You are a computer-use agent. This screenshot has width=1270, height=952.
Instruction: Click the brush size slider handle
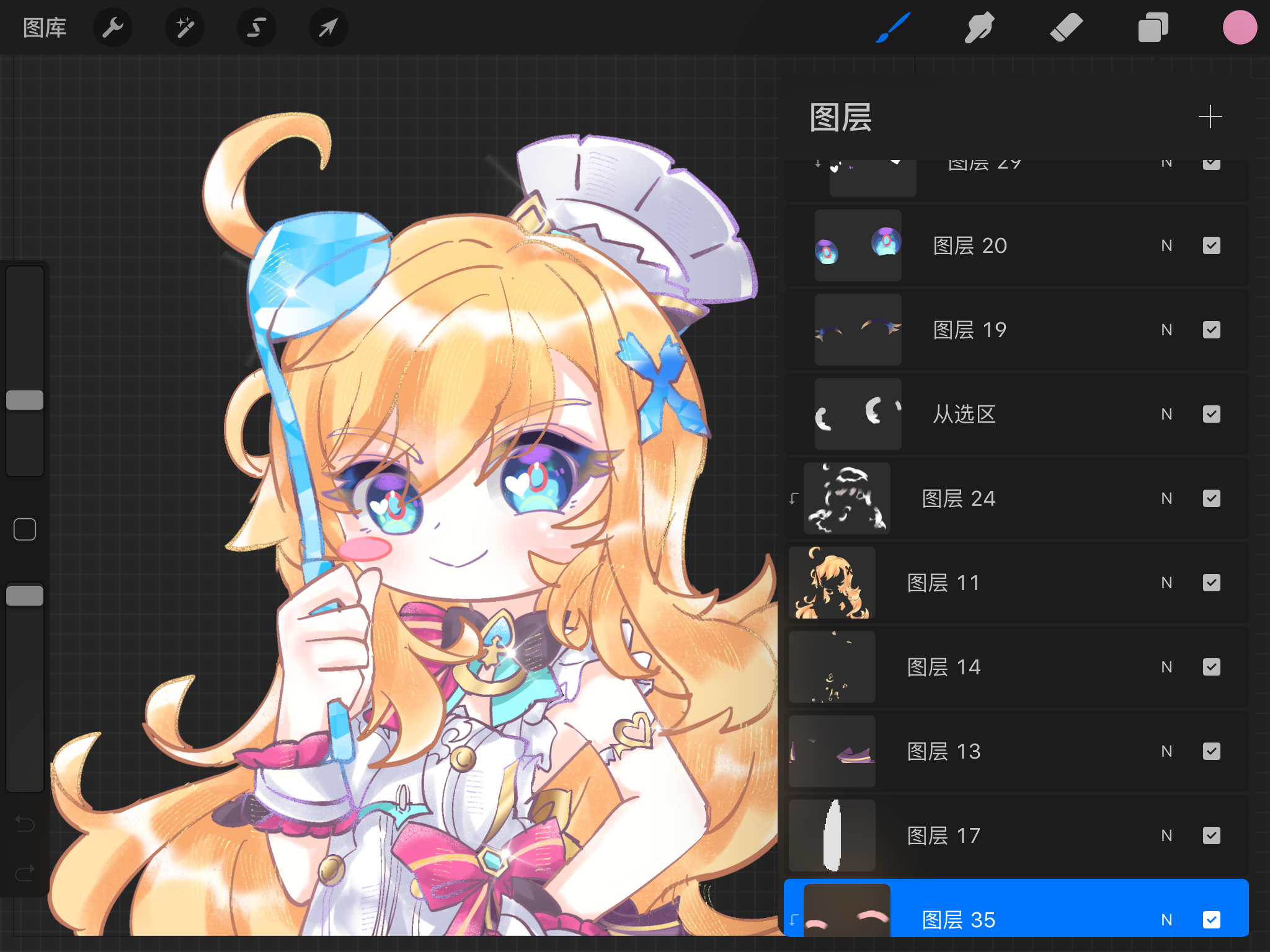pos(25,400)
